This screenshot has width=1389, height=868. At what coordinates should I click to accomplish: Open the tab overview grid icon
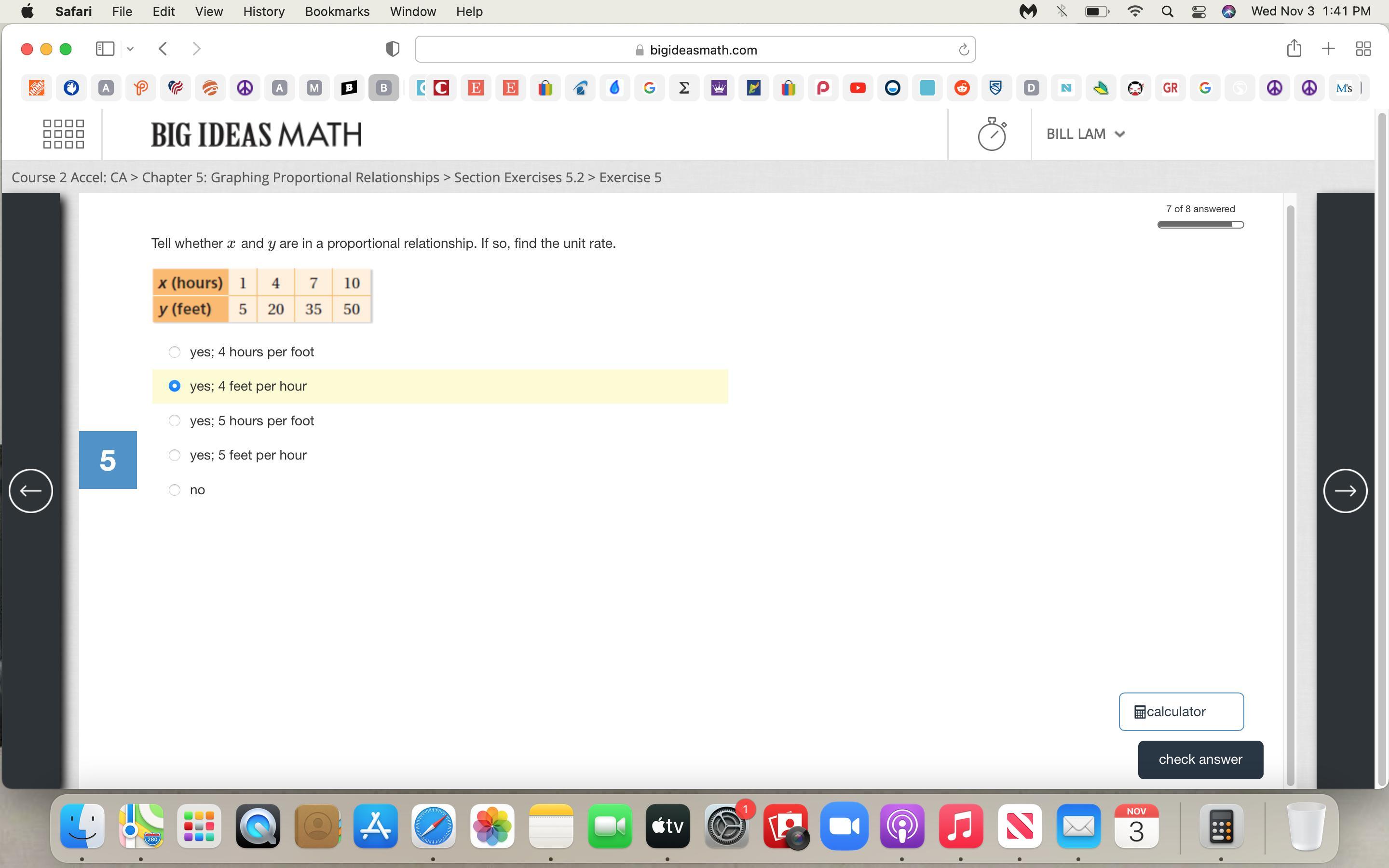tap(1363, 49)
